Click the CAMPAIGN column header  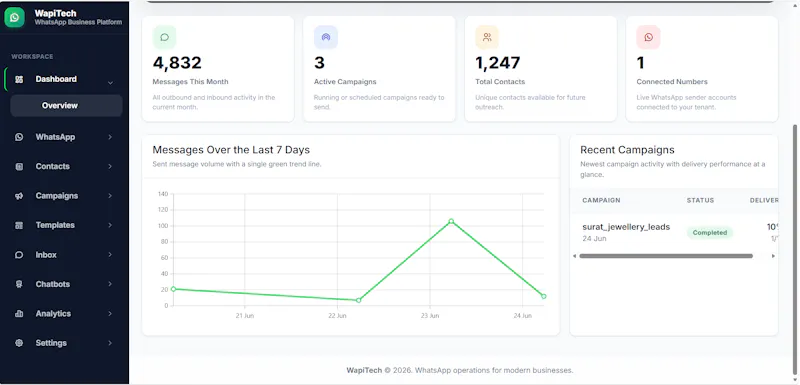coord(601,200)
